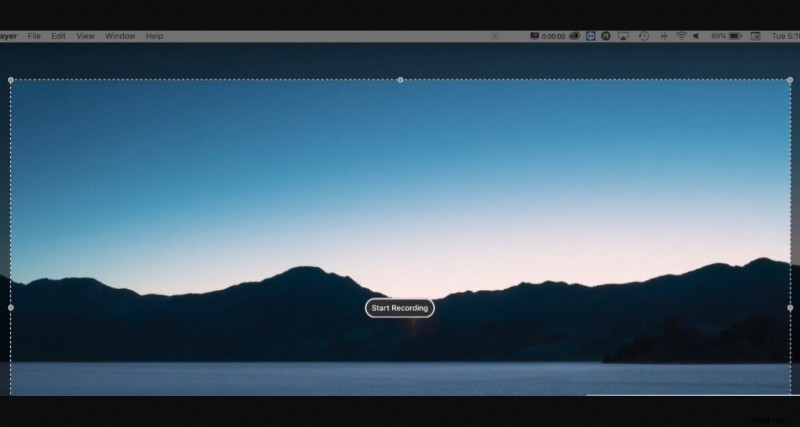Click the top-center selection resize handle
The width and height of the screenshot is (800, 427).
[x=400, y=80]
